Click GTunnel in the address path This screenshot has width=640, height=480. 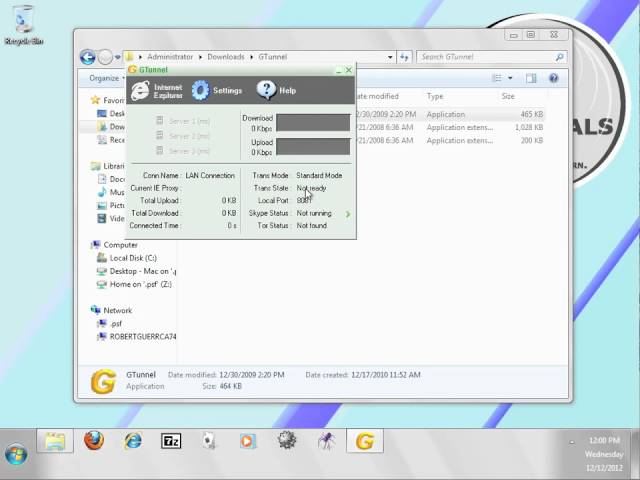click(273, 57)
